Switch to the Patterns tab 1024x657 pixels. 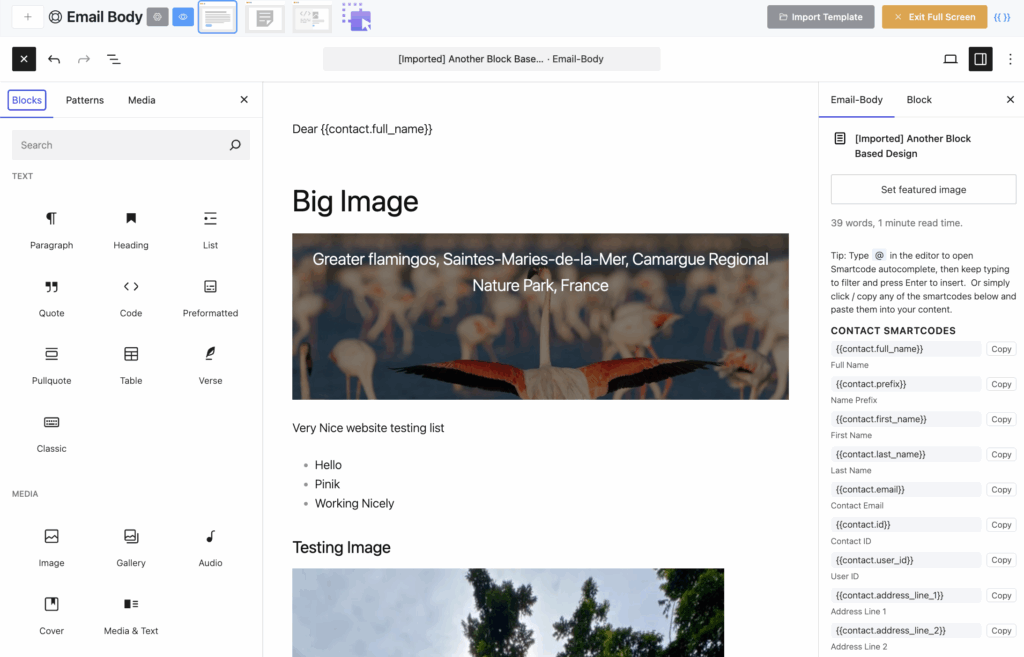tap(84, 100)
